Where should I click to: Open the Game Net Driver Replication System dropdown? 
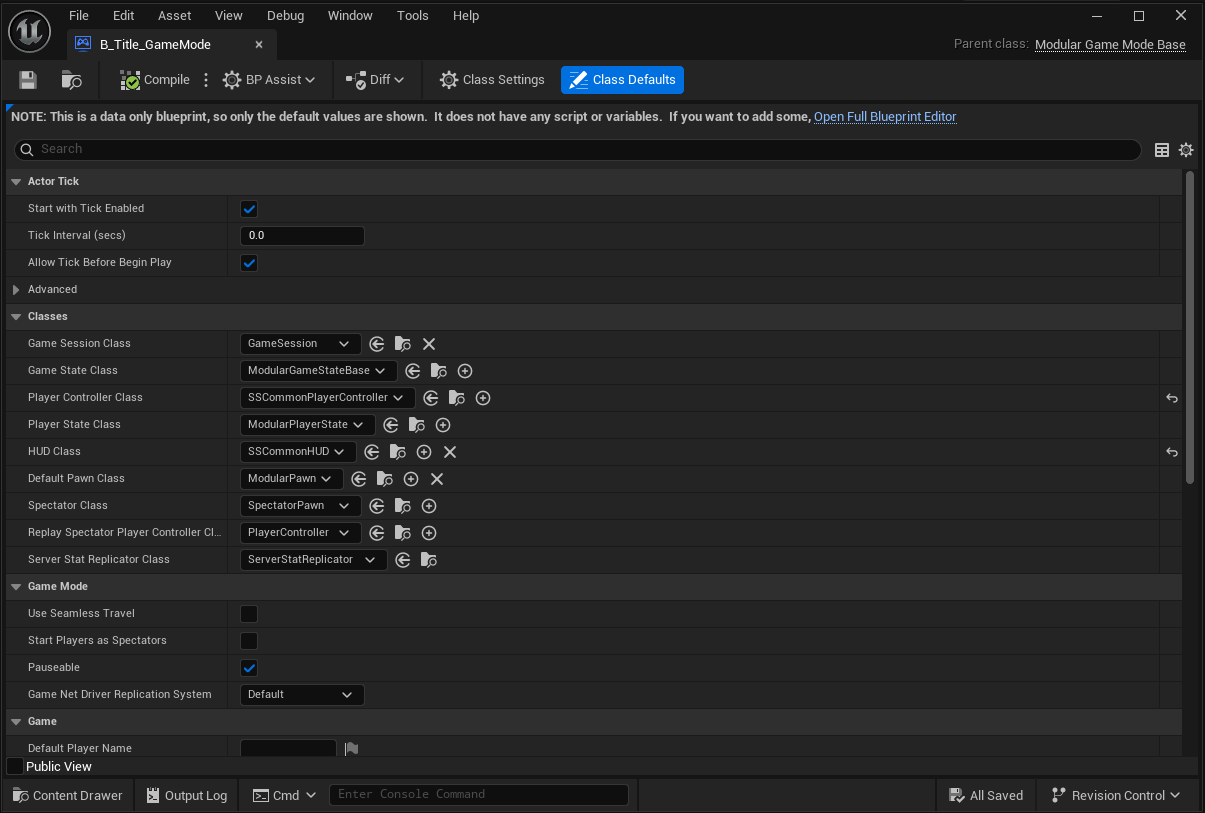302,694
